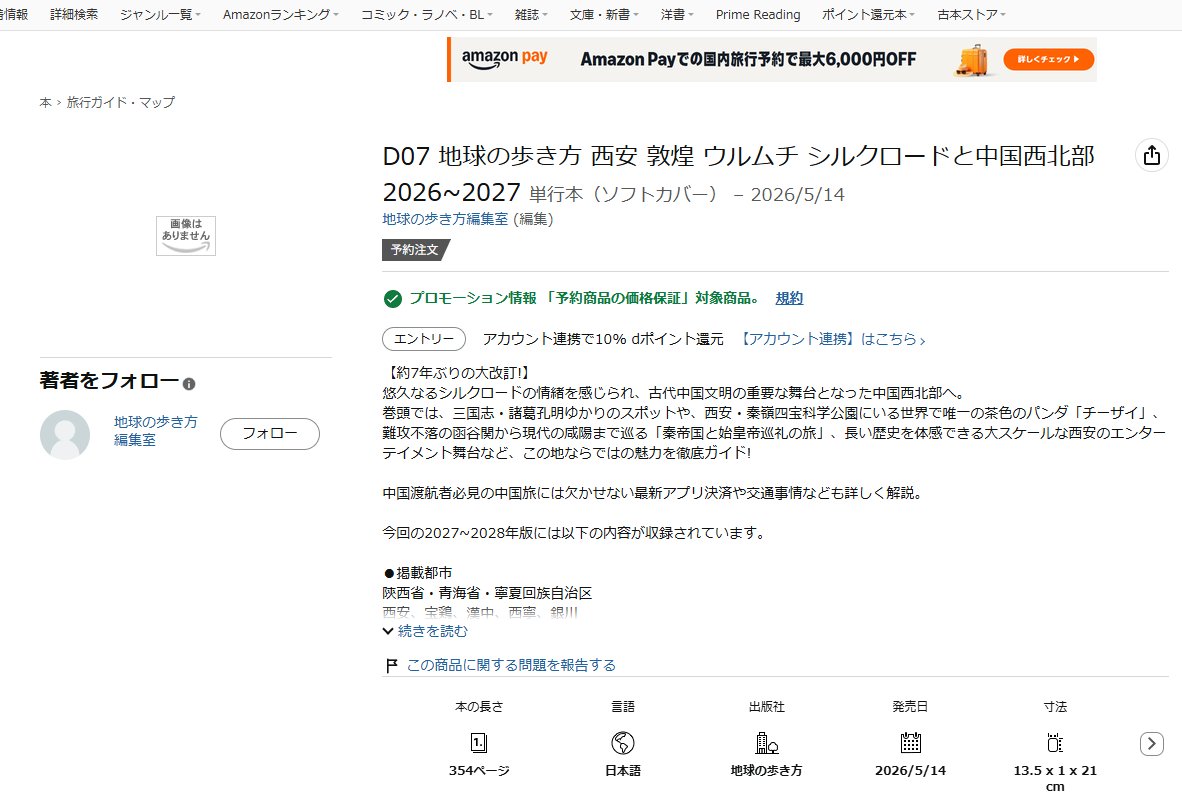Click the 'No image available' book placeholder
Image resolution: width=1182 pixels, height=805 pixels.
(x=186, y=235)
